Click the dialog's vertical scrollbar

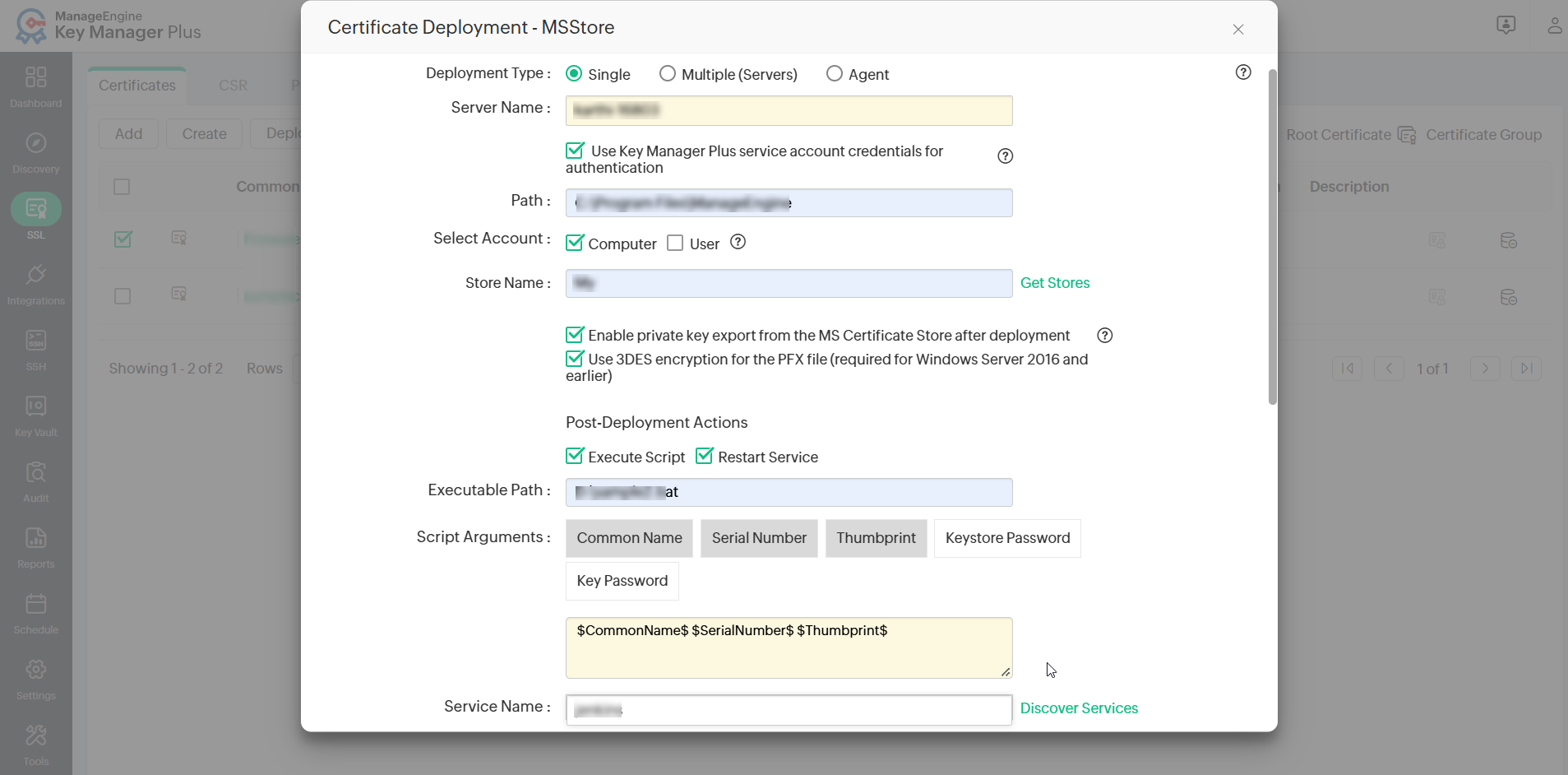tap(1273, 237)
